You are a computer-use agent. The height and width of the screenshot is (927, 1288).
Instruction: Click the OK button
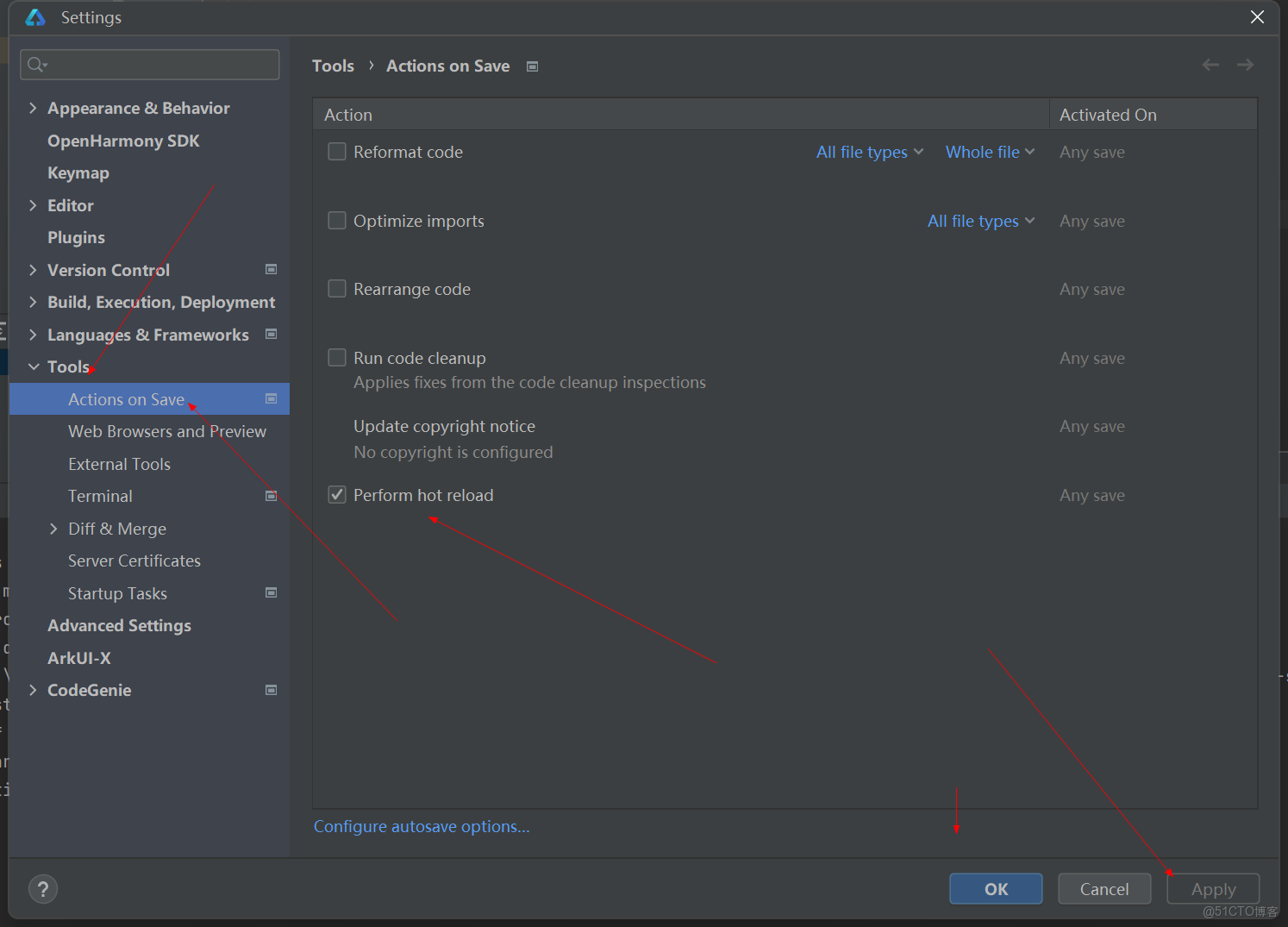pyautogui.click(x=996, y=889)
